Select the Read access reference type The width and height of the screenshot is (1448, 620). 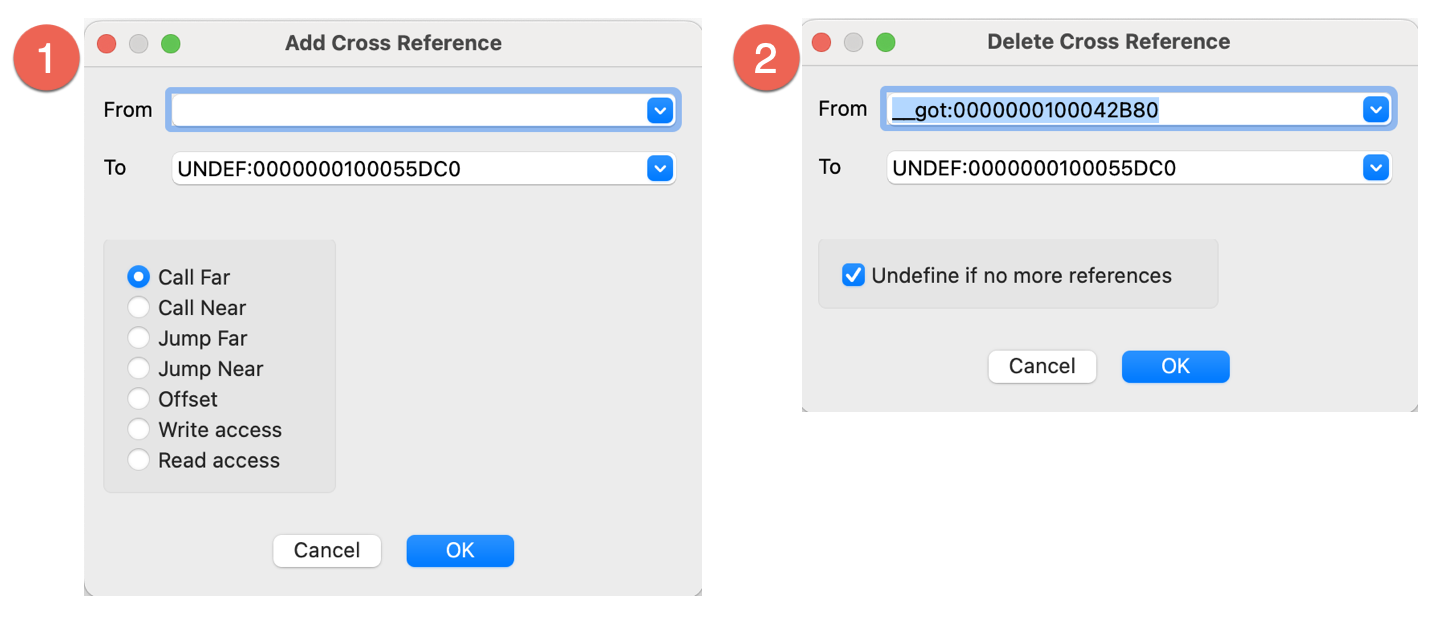click(138, 460)
